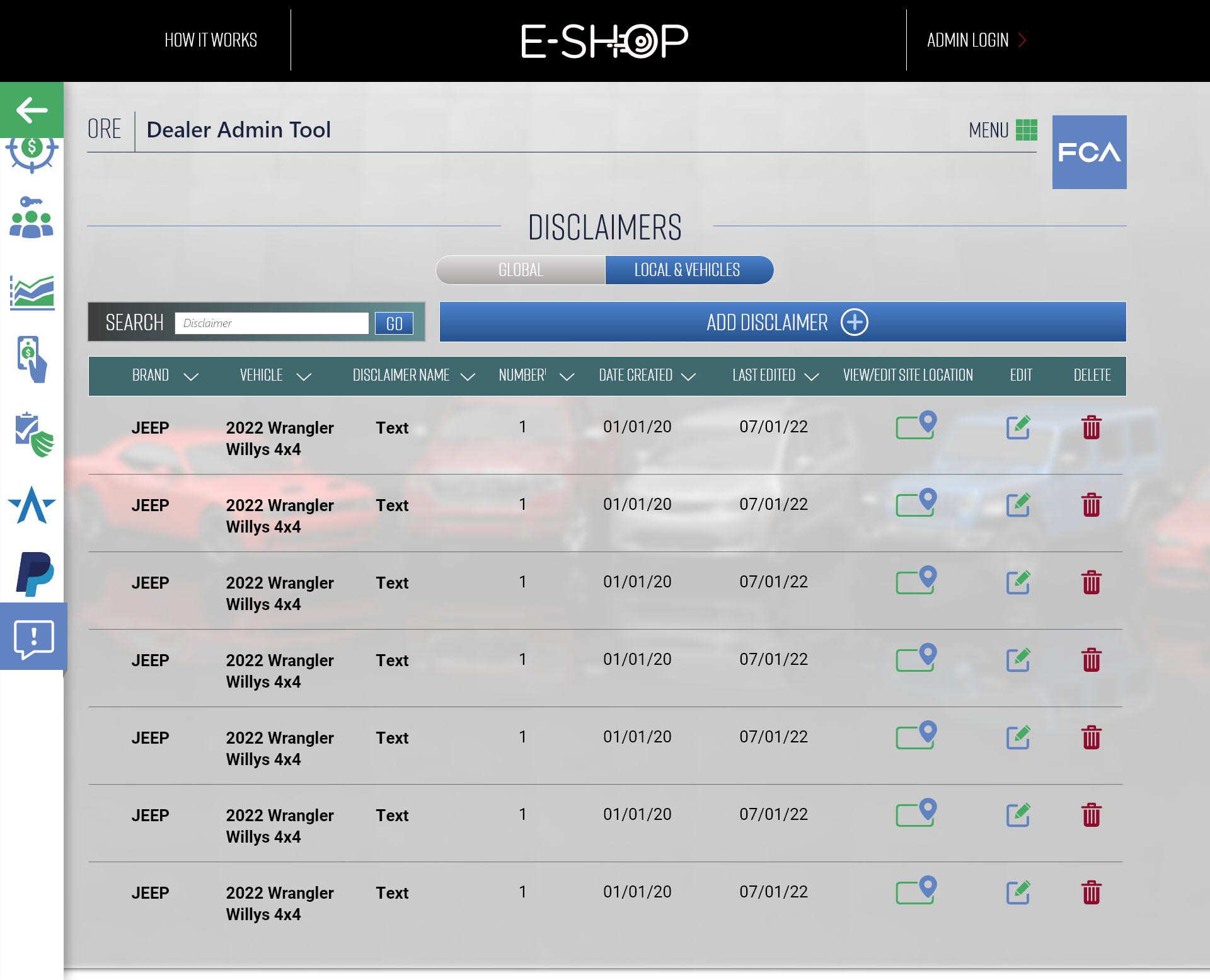The image size is (1210, 980).
Task: Open the mobile payment hand sidebar icon
Action: 32,359
